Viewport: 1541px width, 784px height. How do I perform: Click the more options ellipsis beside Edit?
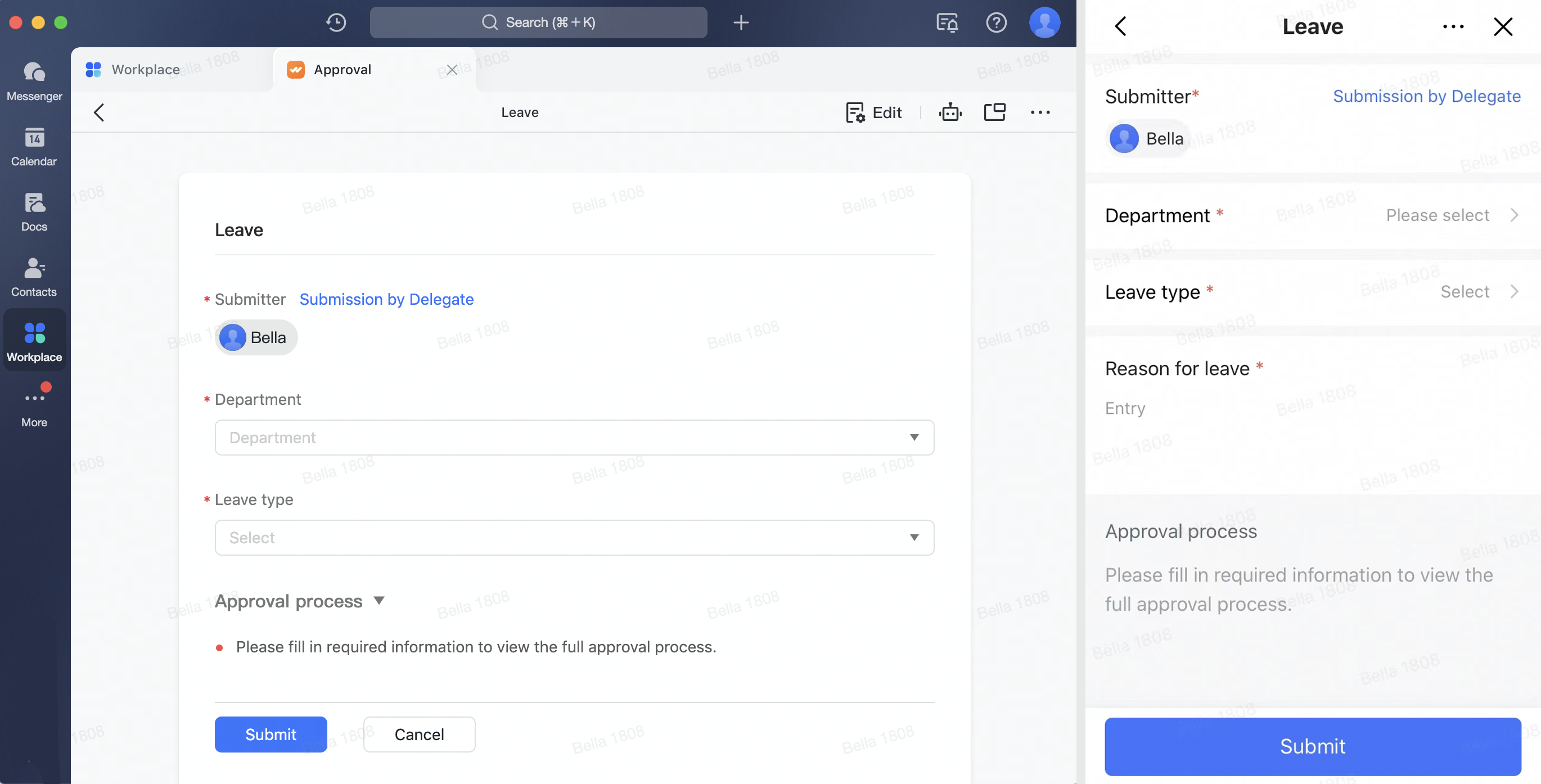[x=1040, y=112]
